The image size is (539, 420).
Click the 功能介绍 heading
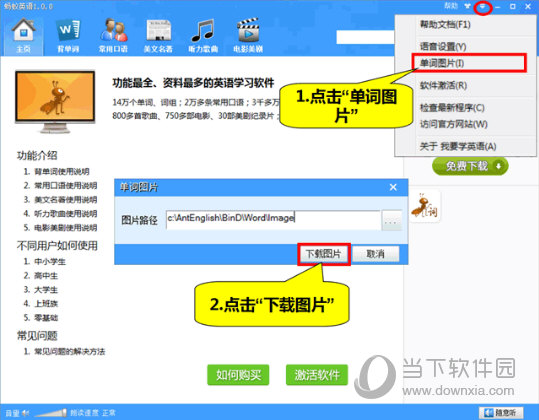click(37, 156)
